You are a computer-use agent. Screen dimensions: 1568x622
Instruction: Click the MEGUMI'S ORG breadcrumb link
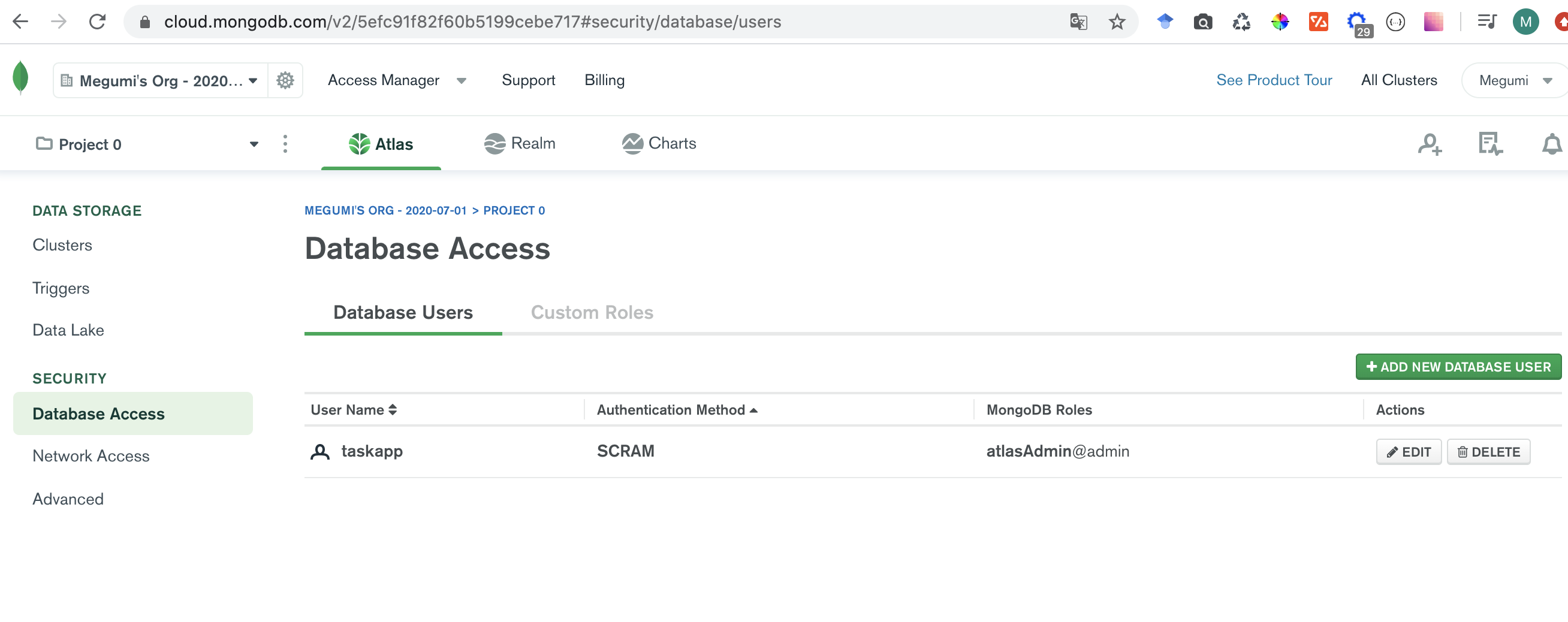click(x=385, y=210)
